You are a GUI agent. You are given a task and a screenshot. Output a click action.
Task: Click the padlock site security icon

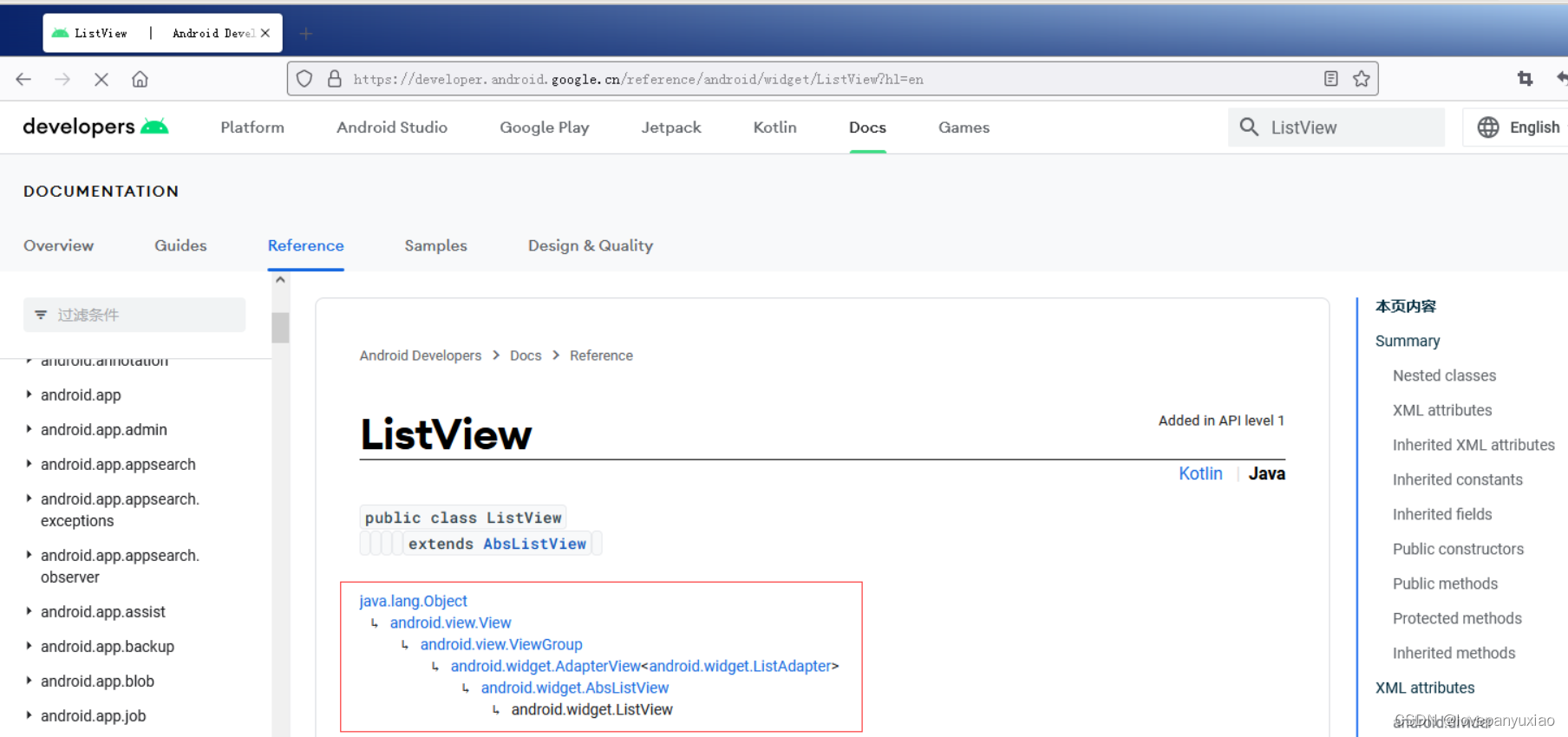click(335, 79)
